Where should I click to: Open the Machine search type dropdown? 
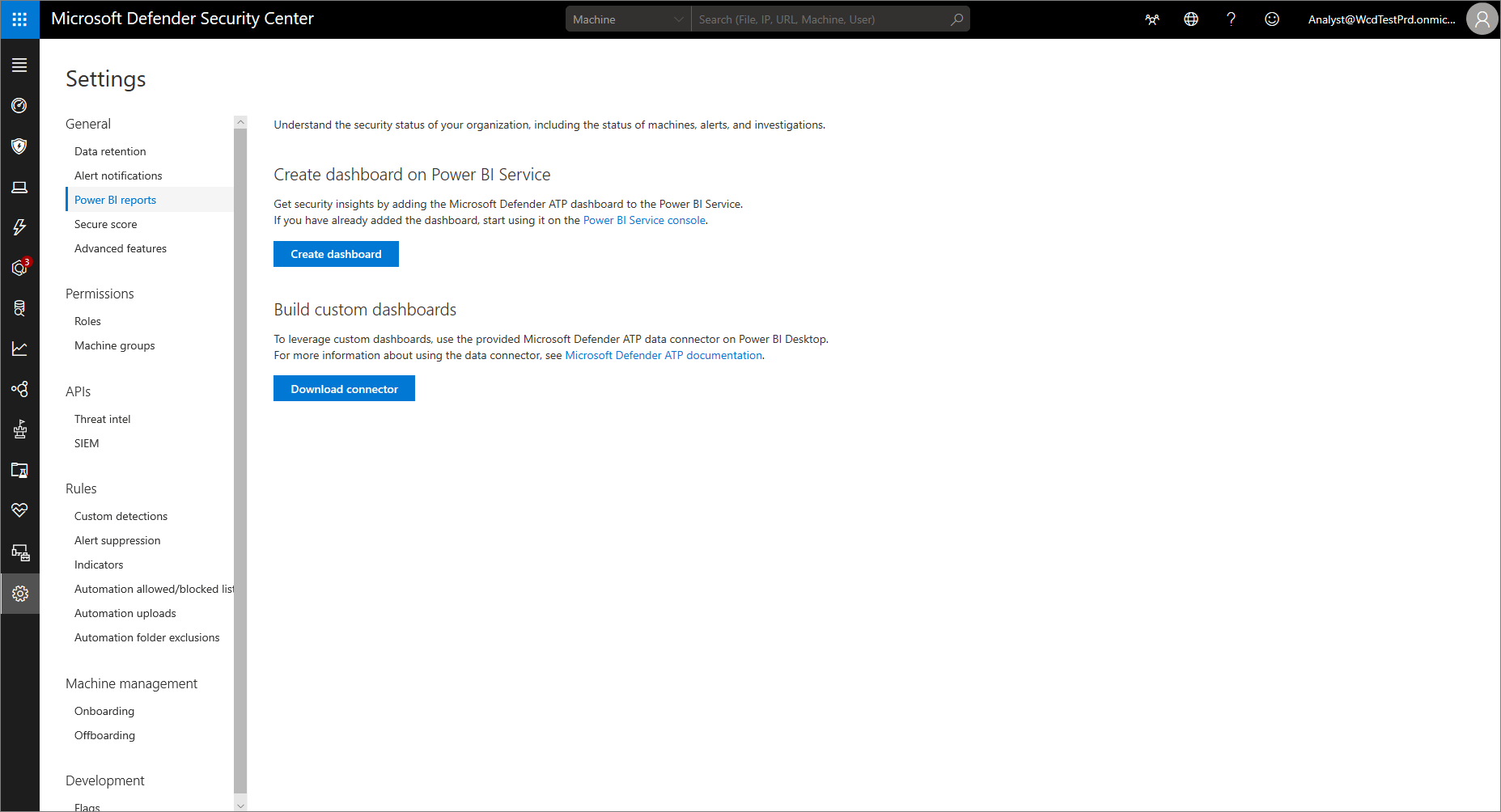pos(628,19)
